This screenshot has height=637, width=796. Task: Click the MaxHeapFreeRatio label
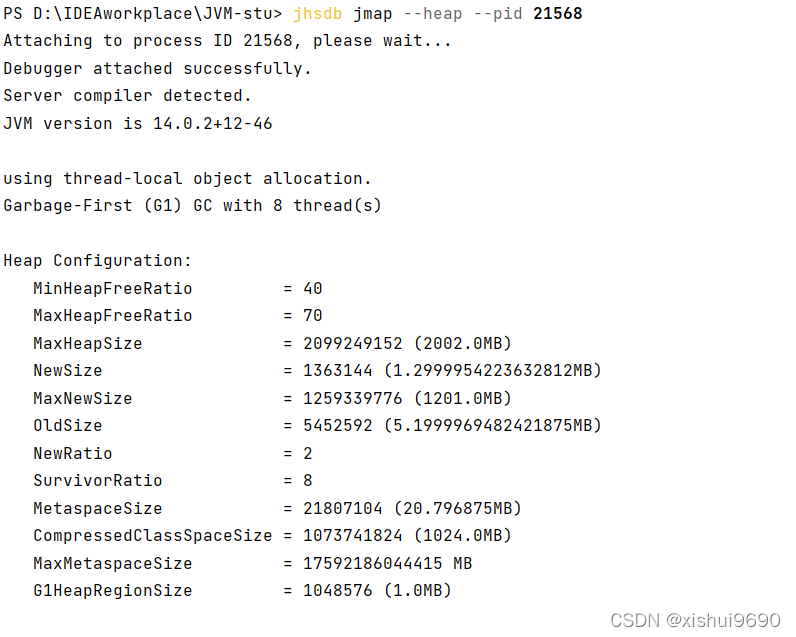pos(113,316)
